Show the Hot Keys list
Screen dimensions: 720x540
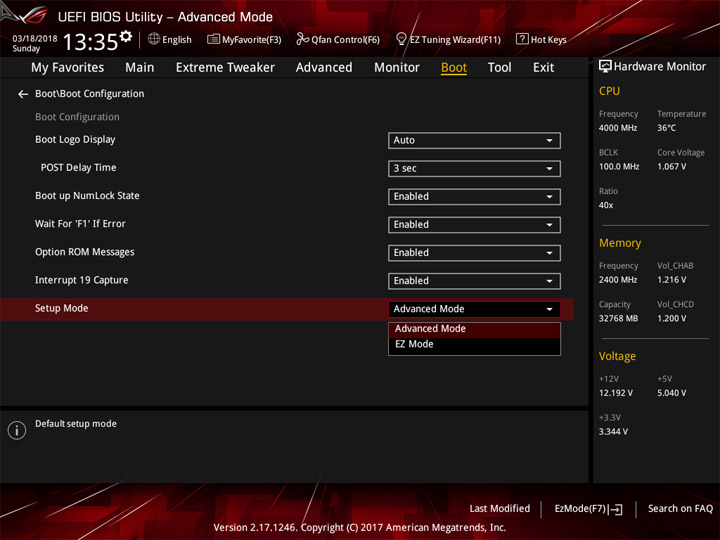541,39
